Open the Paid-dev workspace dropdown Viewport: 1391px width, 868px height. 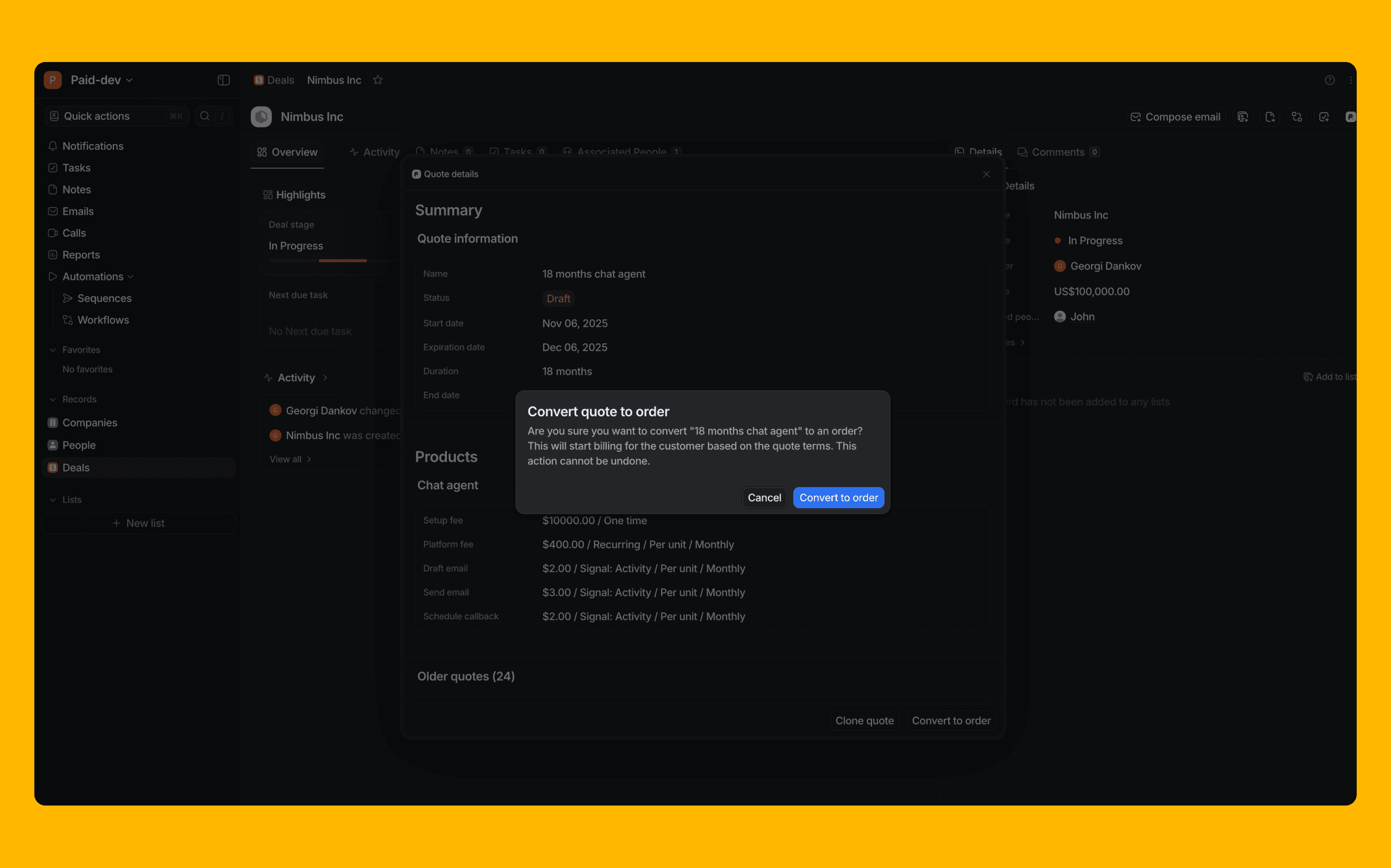[x=102, y=80]
